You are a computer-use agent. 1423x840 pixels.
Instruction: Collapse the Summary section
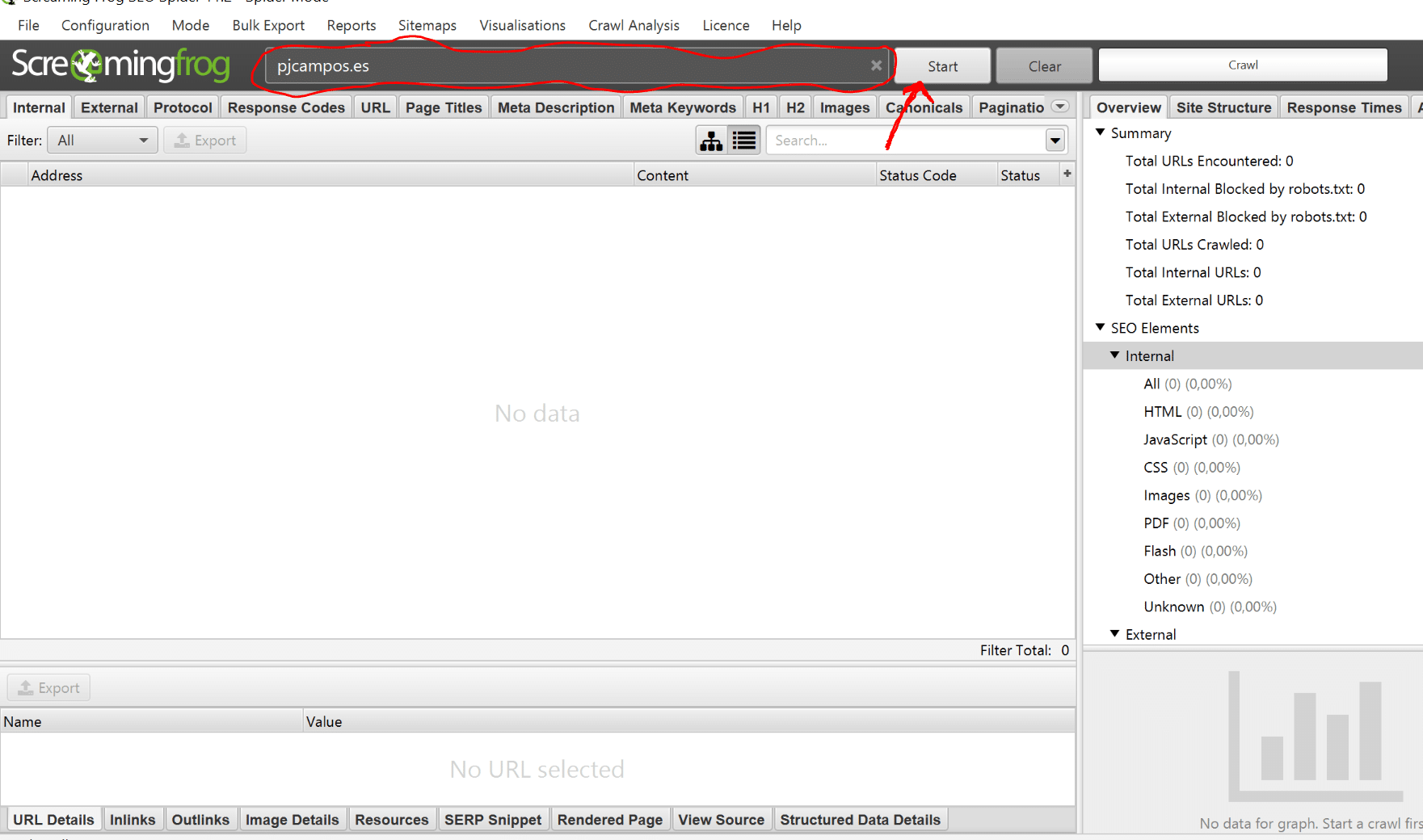point(1100,132)
